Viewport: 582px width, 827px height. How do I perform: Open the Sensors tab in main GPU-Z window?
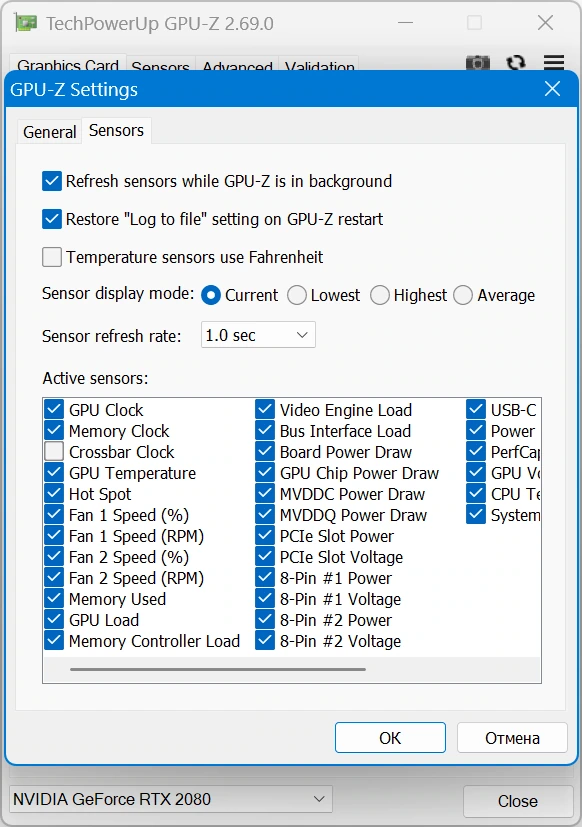[x=160, y=65]
